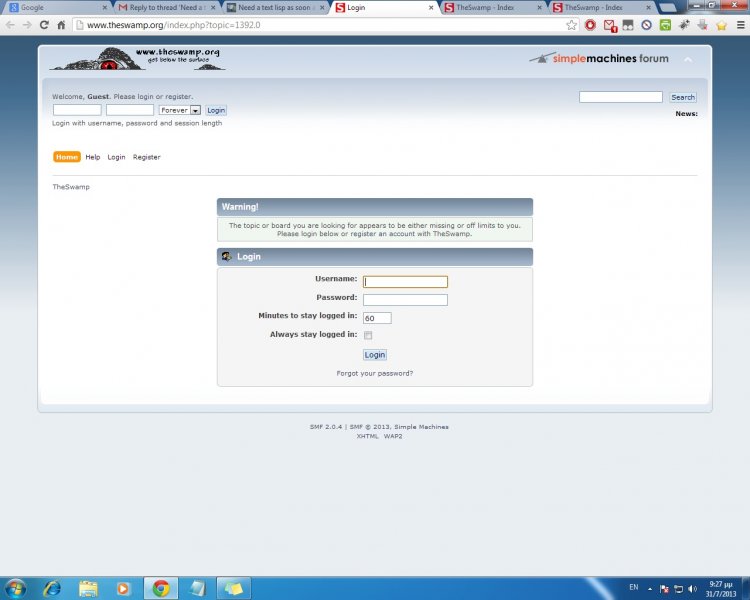Click the Search button

[683, 97]
